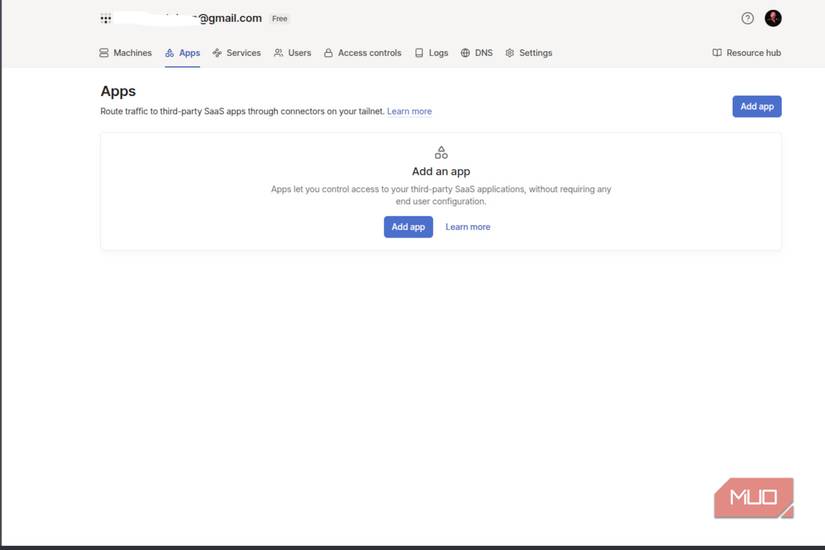Switch to the DNS tab

(477, 53)
